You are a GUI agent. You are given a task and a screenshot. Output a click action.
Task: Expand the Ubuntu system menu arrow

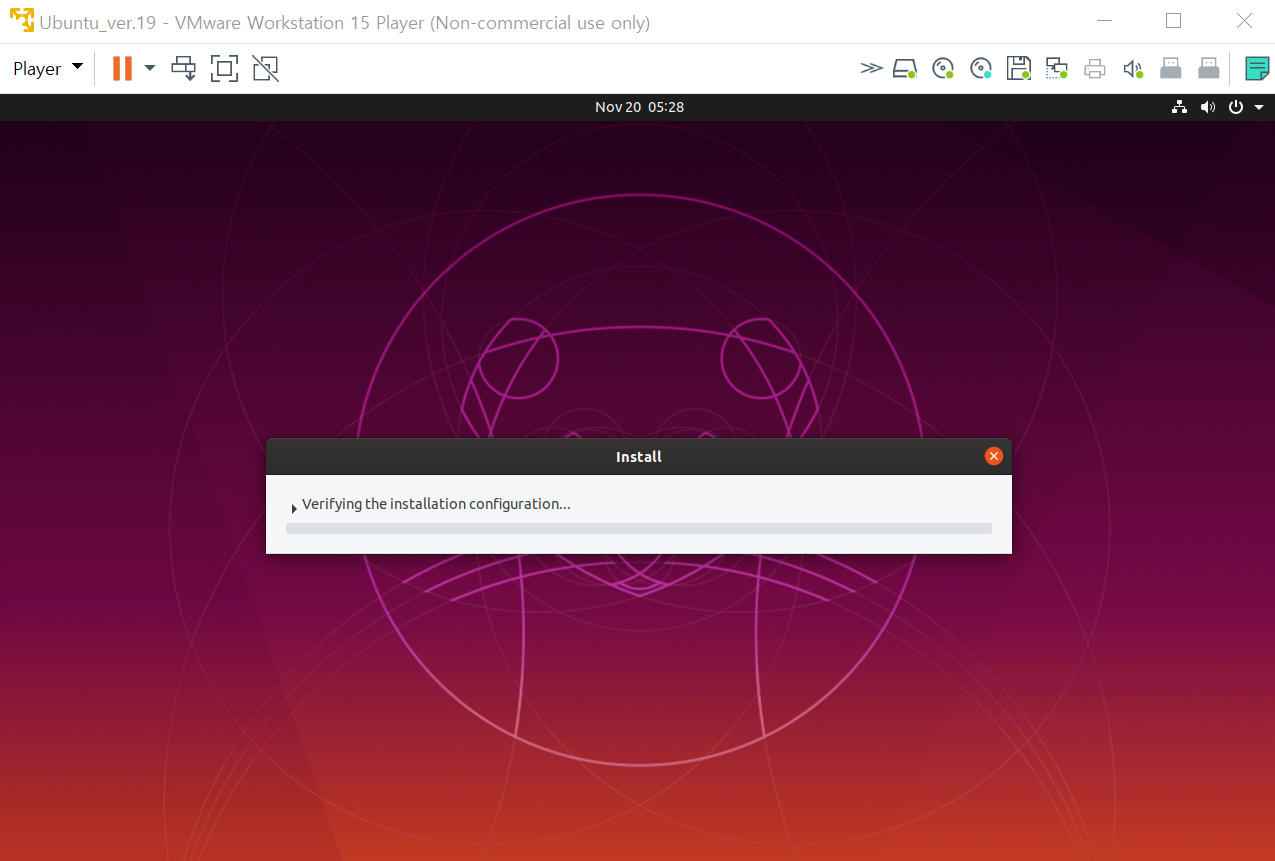point(1259,107)
